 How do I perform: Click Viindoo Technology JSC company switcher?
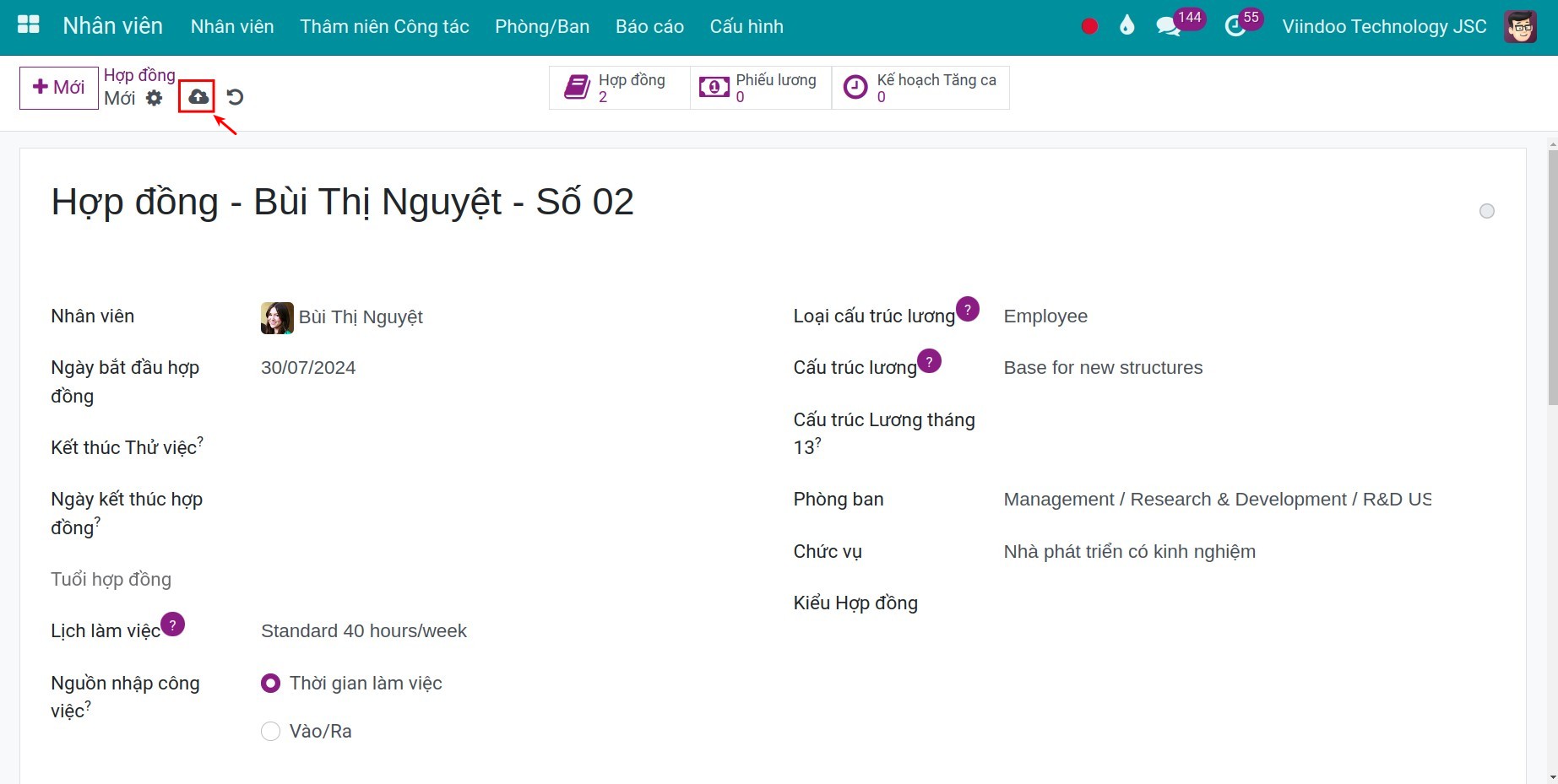click(x=1384, y=26)
